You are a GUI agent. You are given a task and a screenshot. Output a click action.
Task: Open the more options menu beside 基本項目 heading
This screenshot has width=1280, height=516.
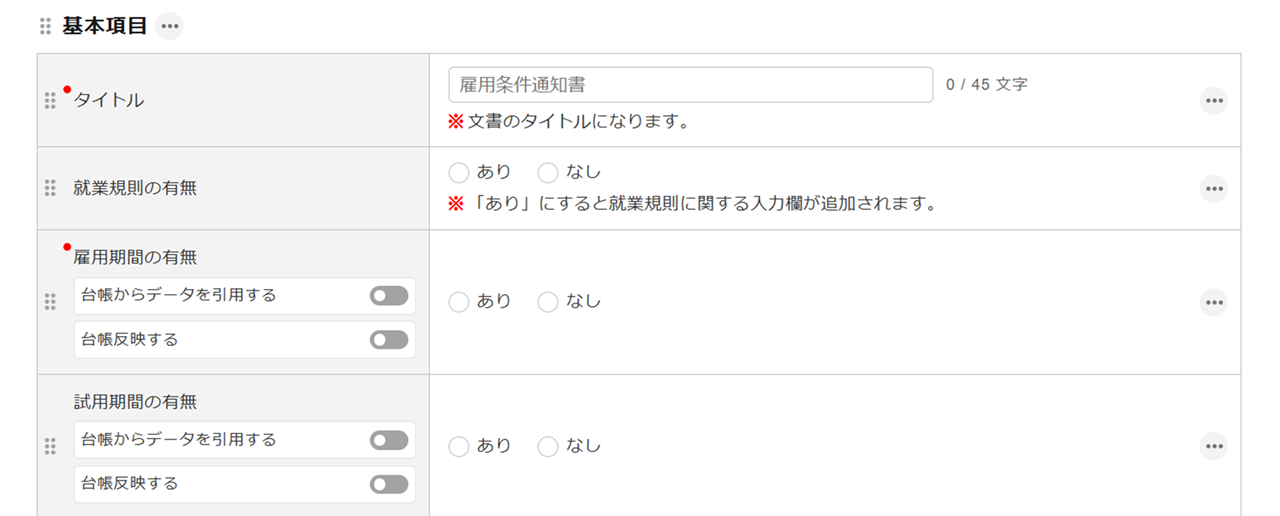(x=170, y=27)
